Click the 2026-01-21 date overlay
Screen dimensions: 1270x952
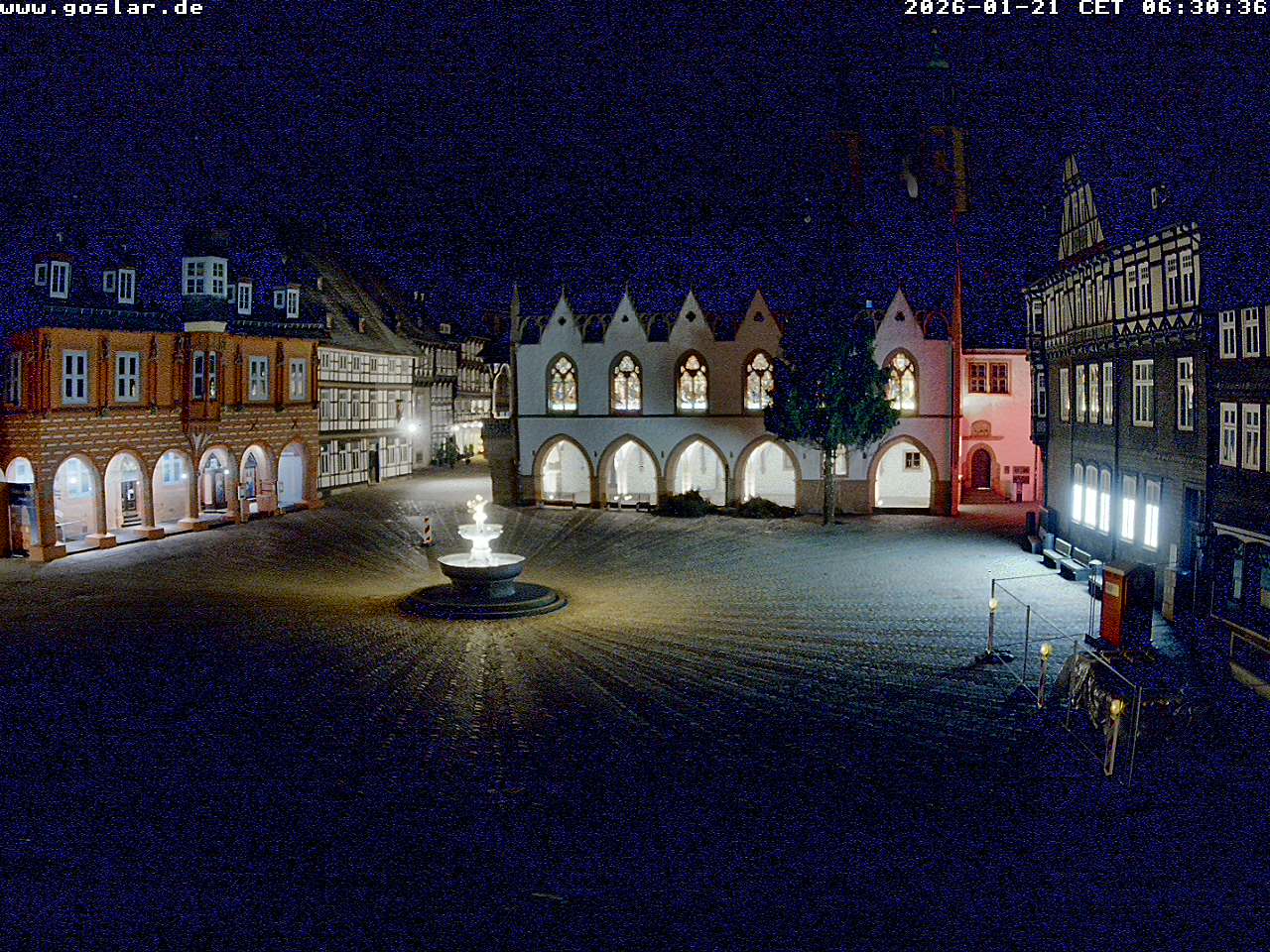(x=980, y=9)
